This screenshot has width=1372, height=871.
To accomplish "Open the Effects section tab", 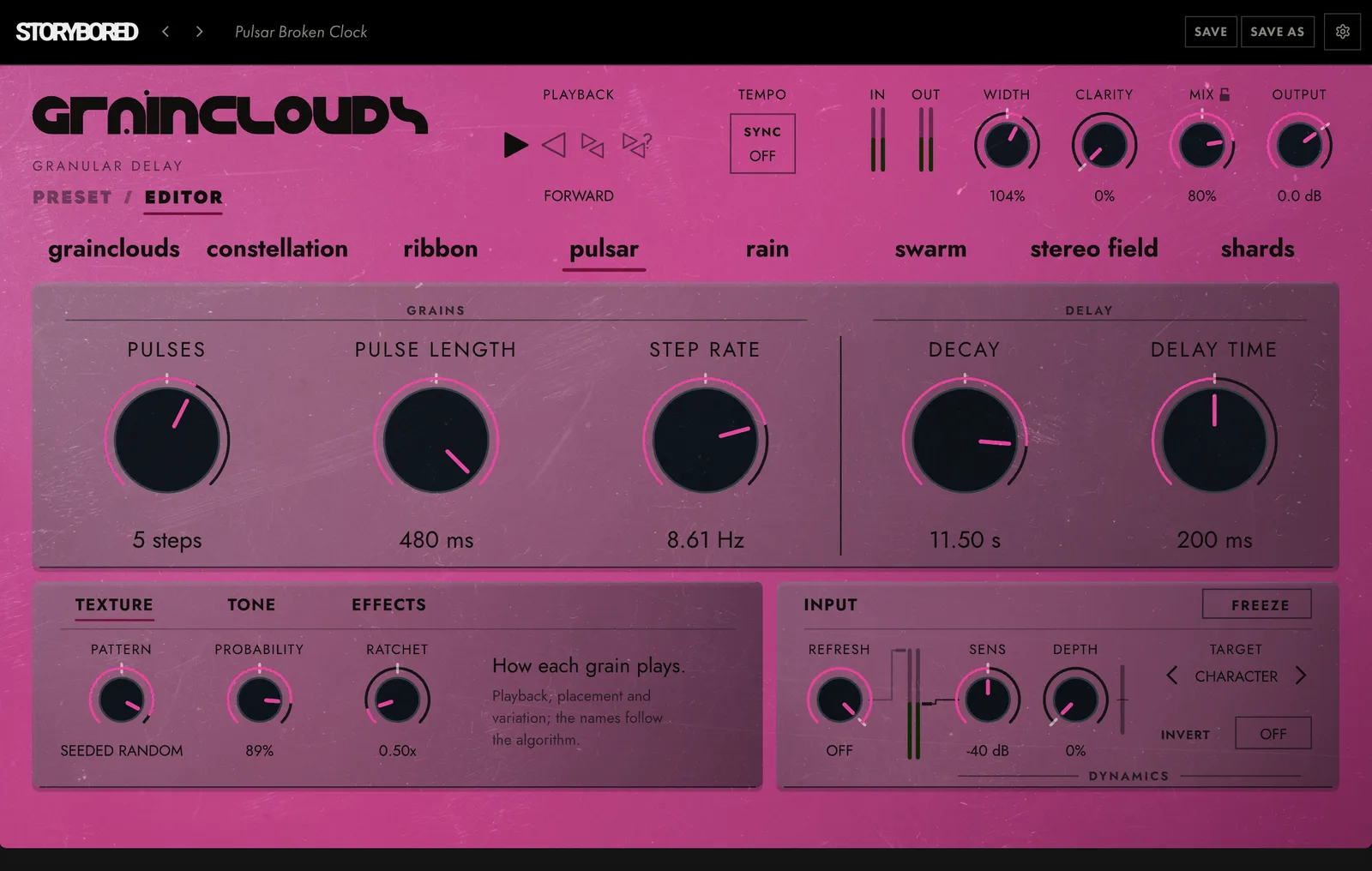I will (x=388, y=604).
